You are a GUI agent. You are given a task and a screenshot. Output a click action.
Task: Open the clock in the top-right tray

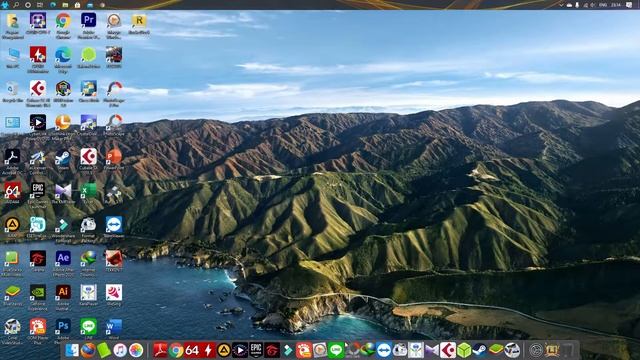tap(616, 4)
